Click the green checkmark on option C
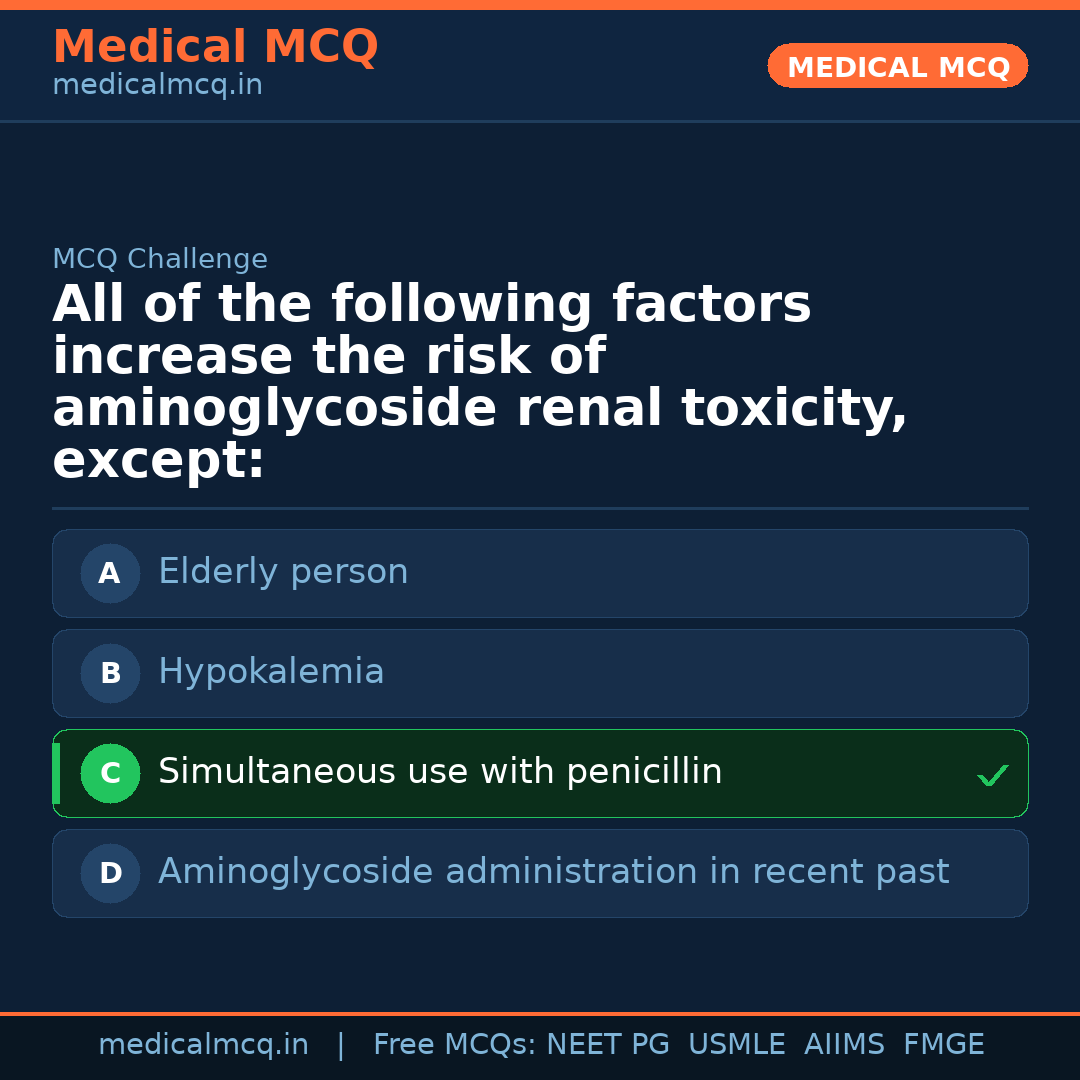Screen dimensions: 1080x1080 (992, 775)
